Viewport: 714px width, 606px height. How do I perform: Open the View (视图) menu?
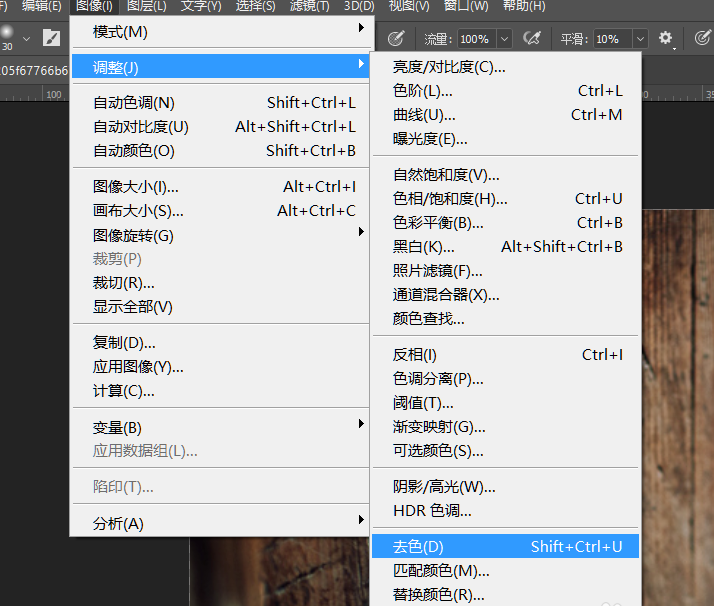[409, 6]
